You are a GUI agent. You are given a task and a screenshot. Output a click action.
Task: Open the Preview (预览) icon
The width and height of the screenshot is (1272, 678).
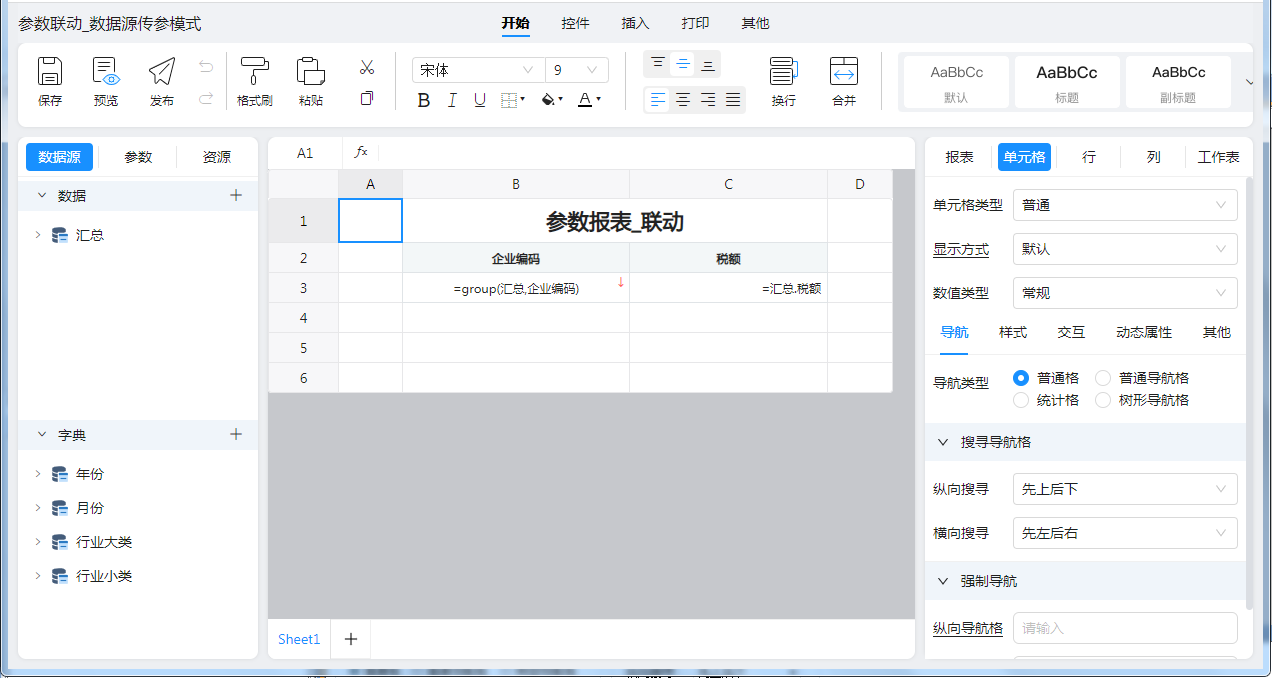[x=106, y=73]
